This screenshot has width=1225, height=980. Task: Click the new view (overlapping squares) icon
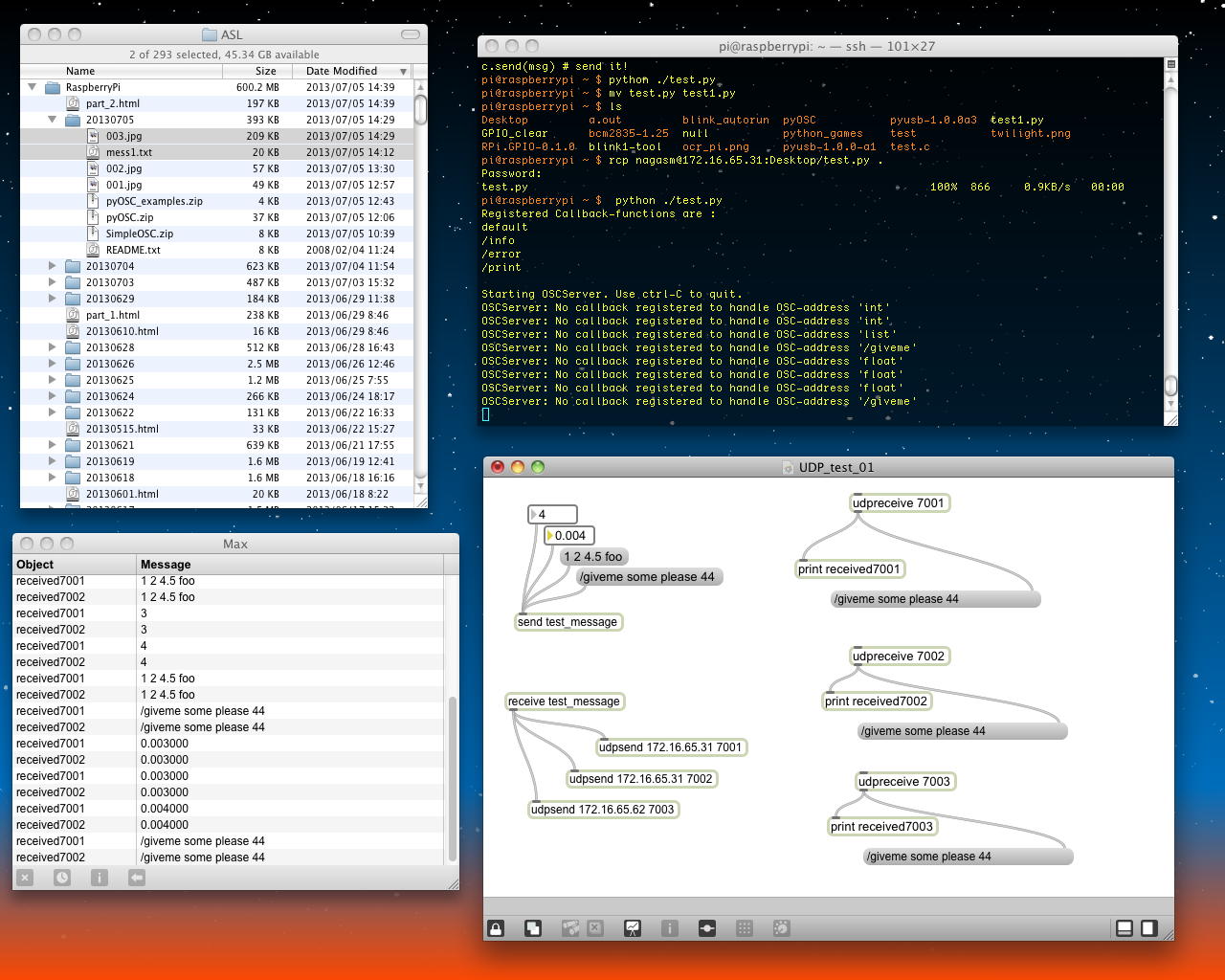(x=533, y=928)
